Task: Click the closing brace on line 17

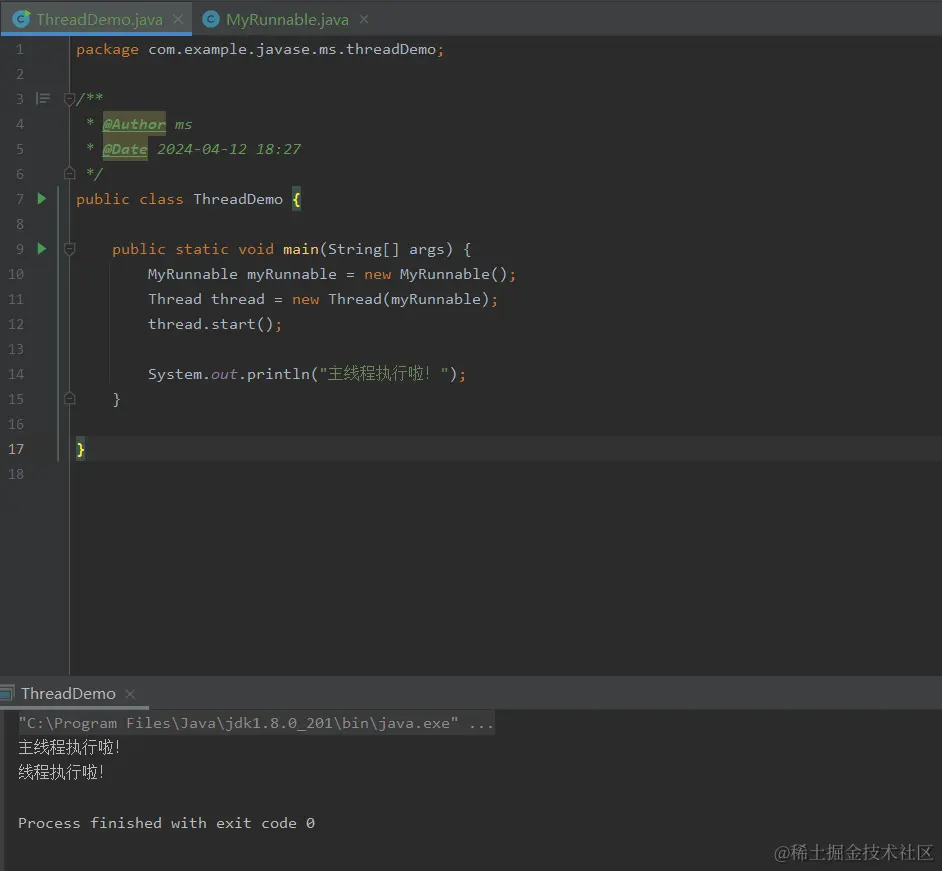Action: (x=81, y=449)
